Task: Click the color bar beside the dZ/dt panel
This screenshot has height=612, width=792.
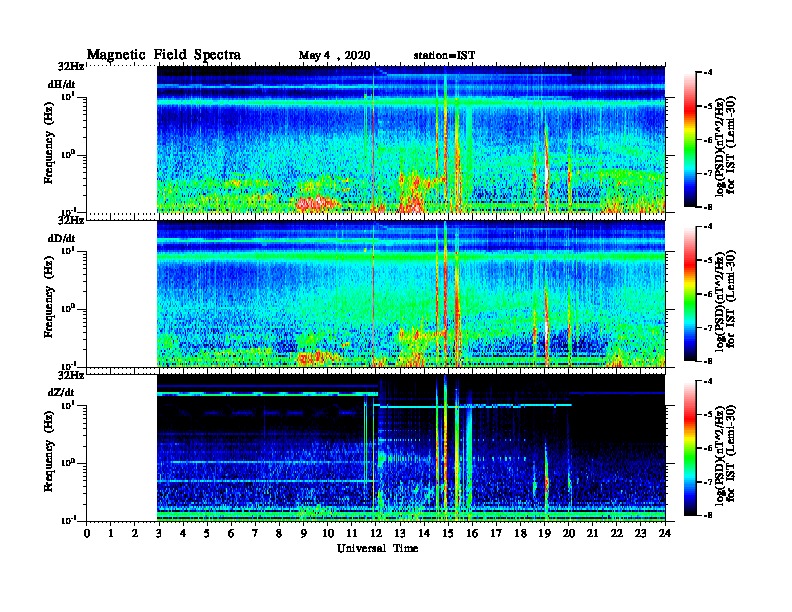Action: click(690, 448)
